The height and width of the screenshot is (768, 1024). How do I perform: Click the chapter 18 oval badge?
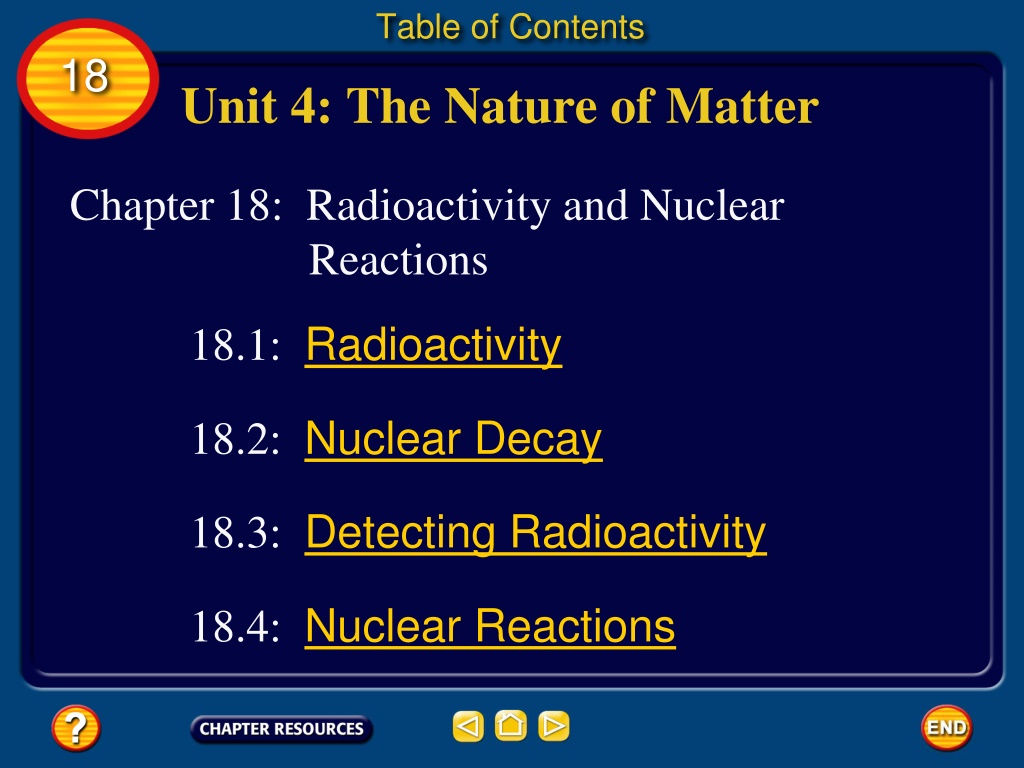(88, 78)
